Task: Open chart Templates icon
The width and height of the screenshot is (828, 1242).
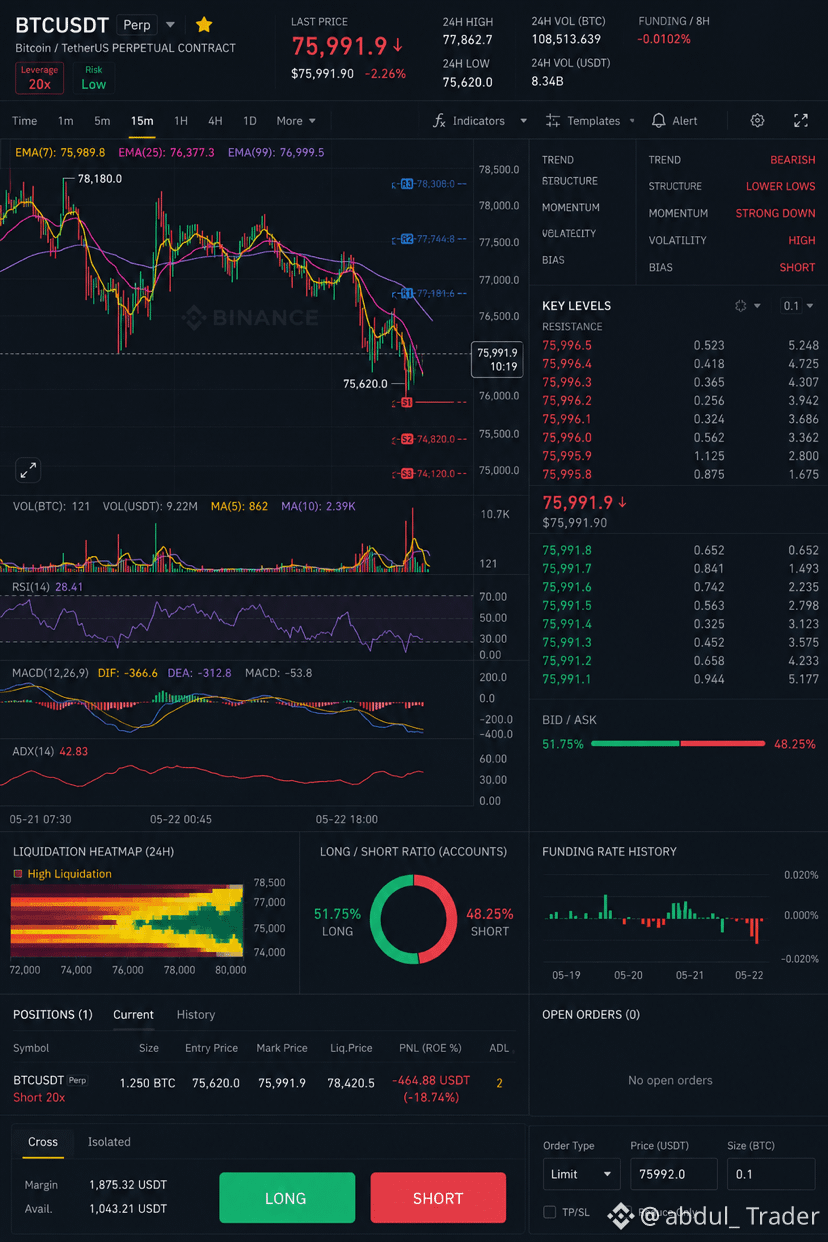Action: [x=553, y=121]
